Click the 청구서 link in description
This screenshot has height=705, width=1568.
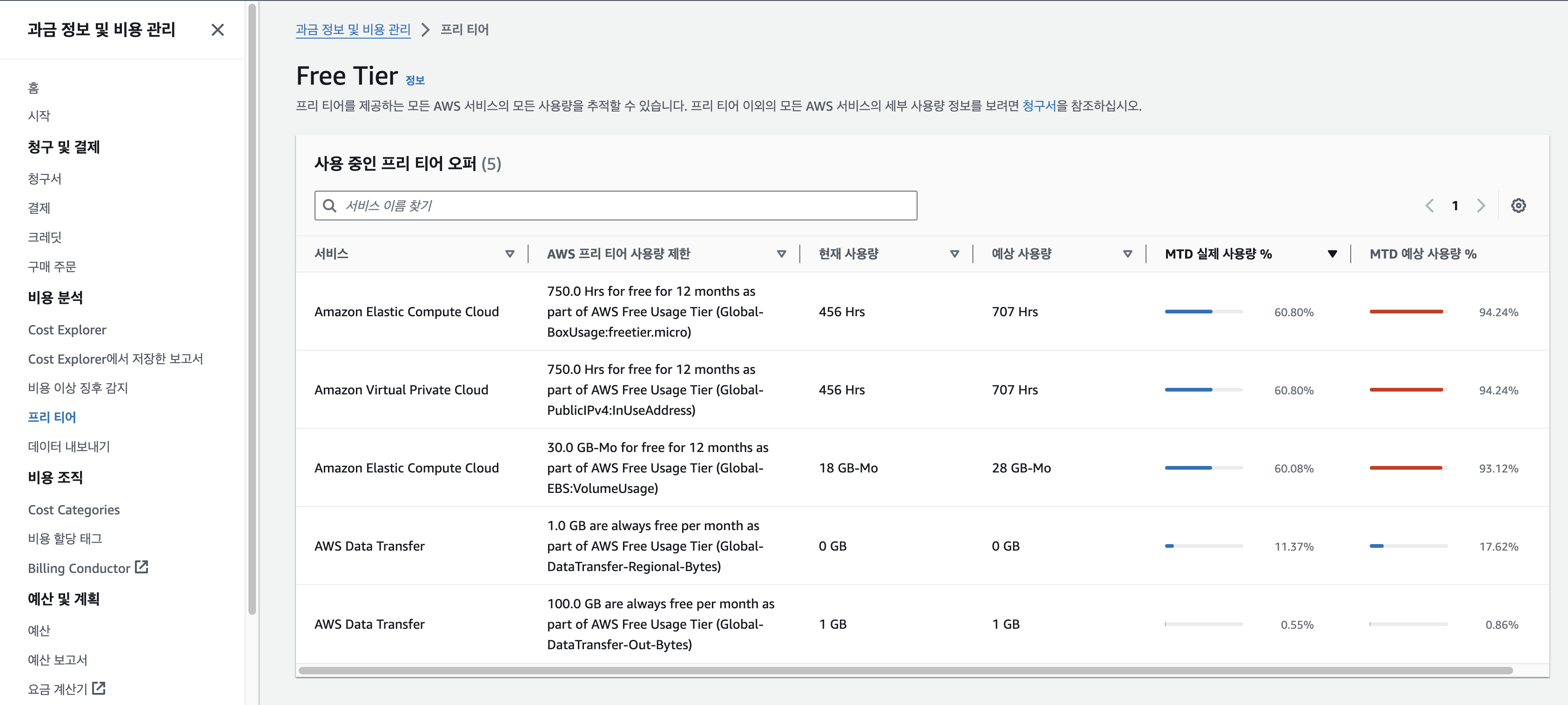tap(1039, 106)
